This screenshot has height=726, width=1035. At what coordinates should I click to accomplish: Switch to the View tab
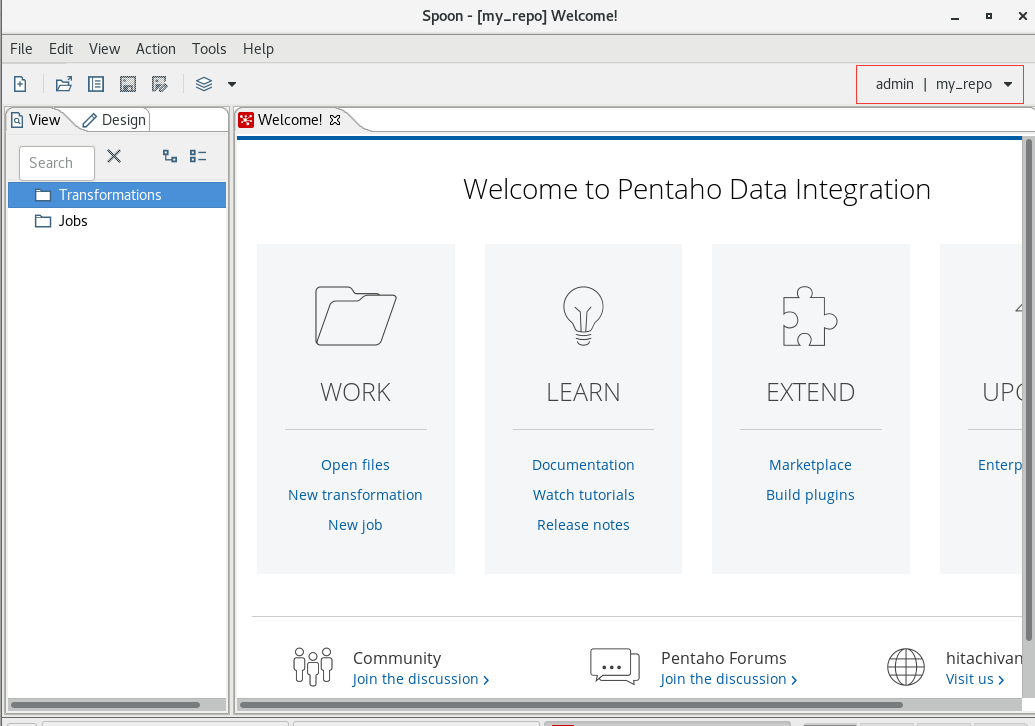pyautogui.click(x=36, y=120)
